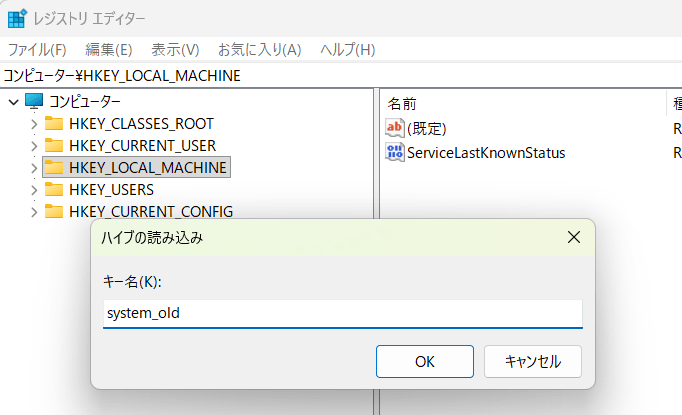Select the HKEY_CURRENT_CONFIG tree label
682x415 pixels.
point(151,211)
